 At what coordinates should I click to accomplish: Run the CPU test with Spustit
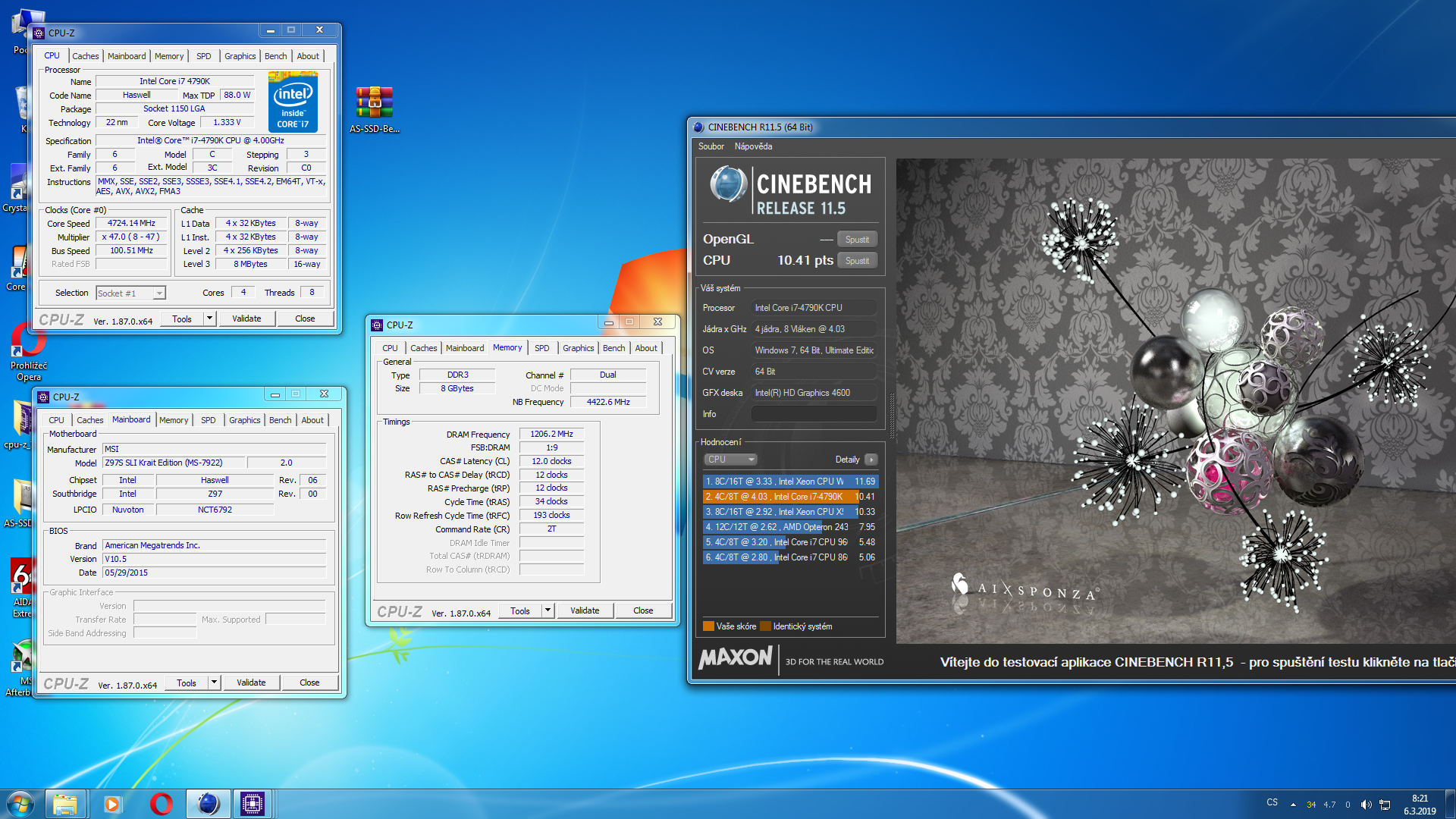857,261
